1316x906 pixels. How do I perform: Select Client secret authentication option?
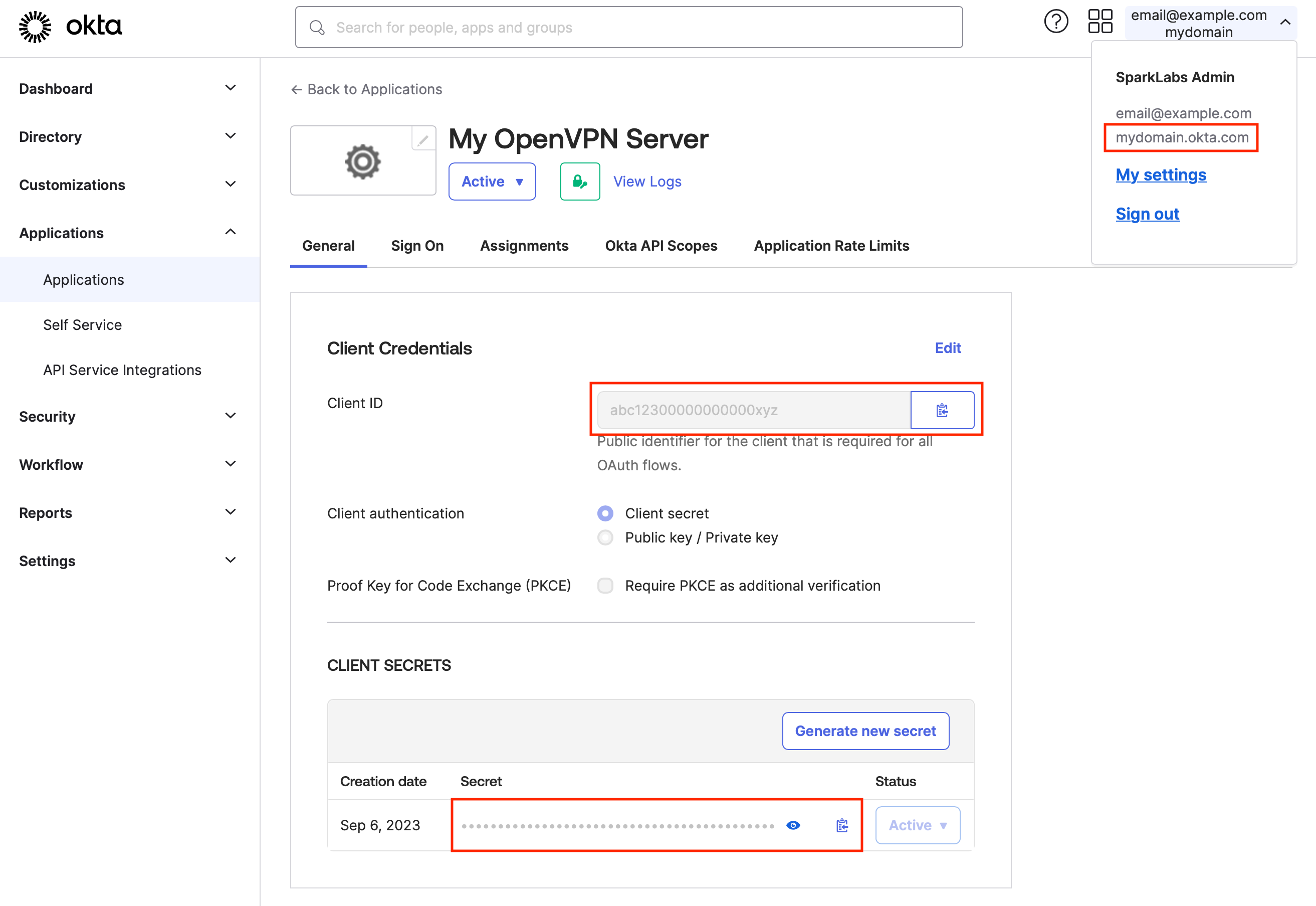click(x=605, y=513)
